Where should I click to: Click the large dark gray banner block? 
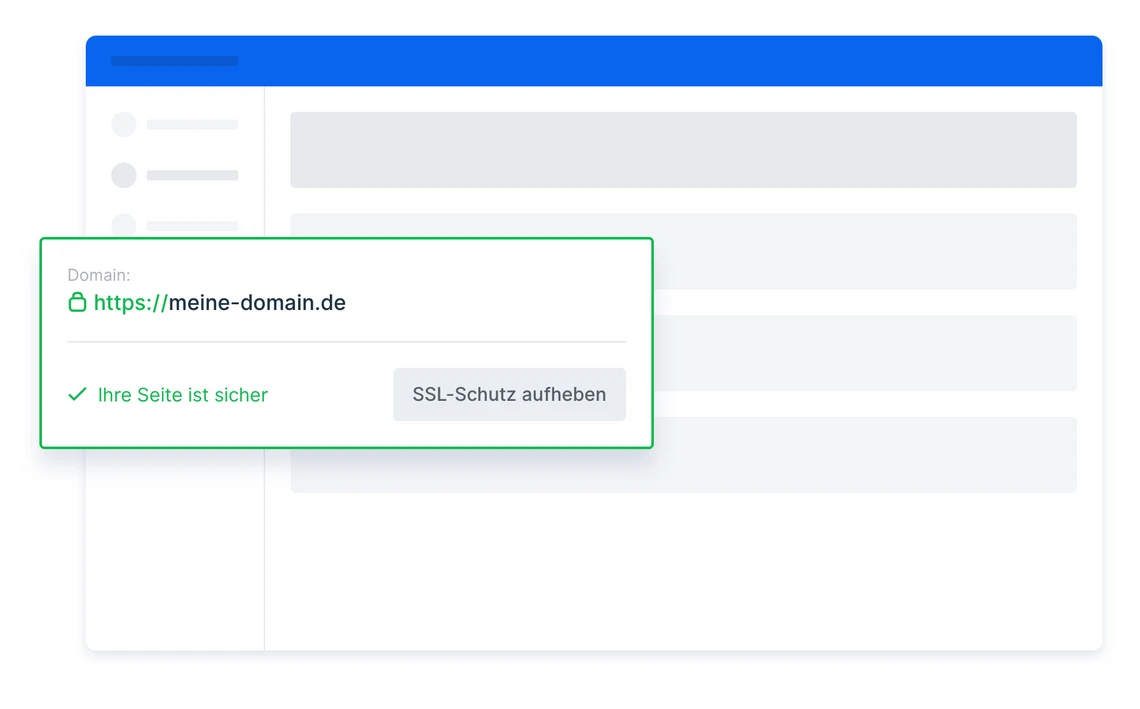(x=683, y=150)
